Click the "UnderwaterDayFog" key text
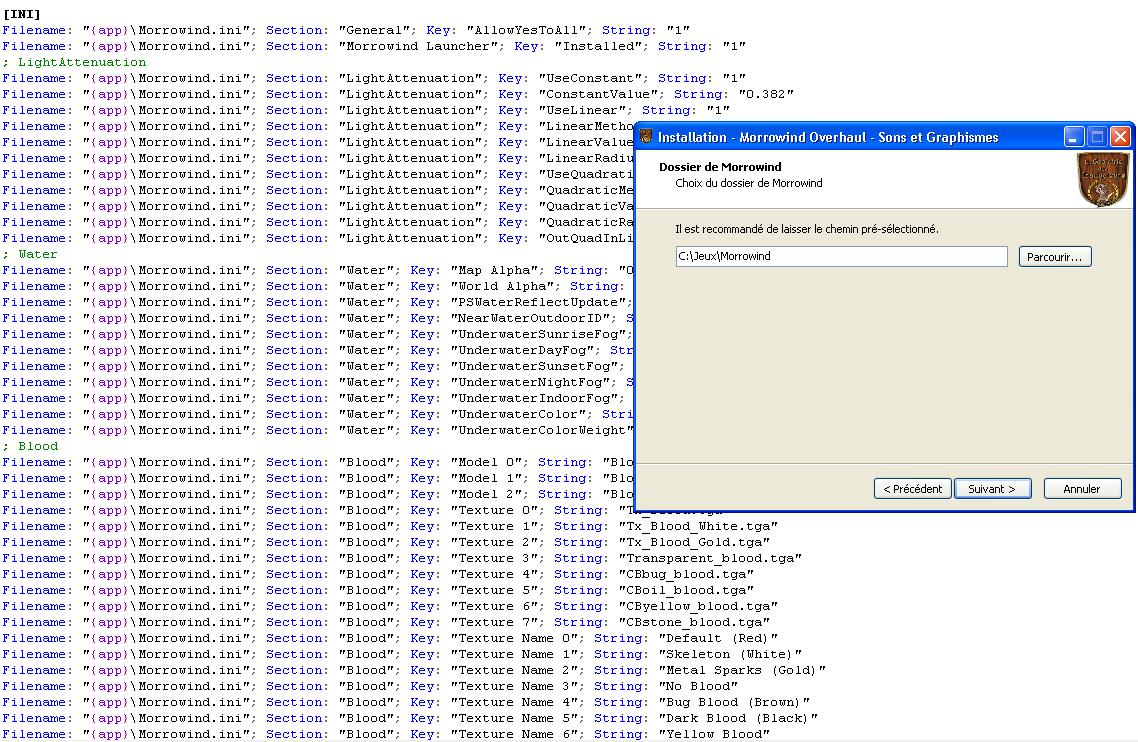This screenshot has height=742, width=1138. [x=522, y=350]
